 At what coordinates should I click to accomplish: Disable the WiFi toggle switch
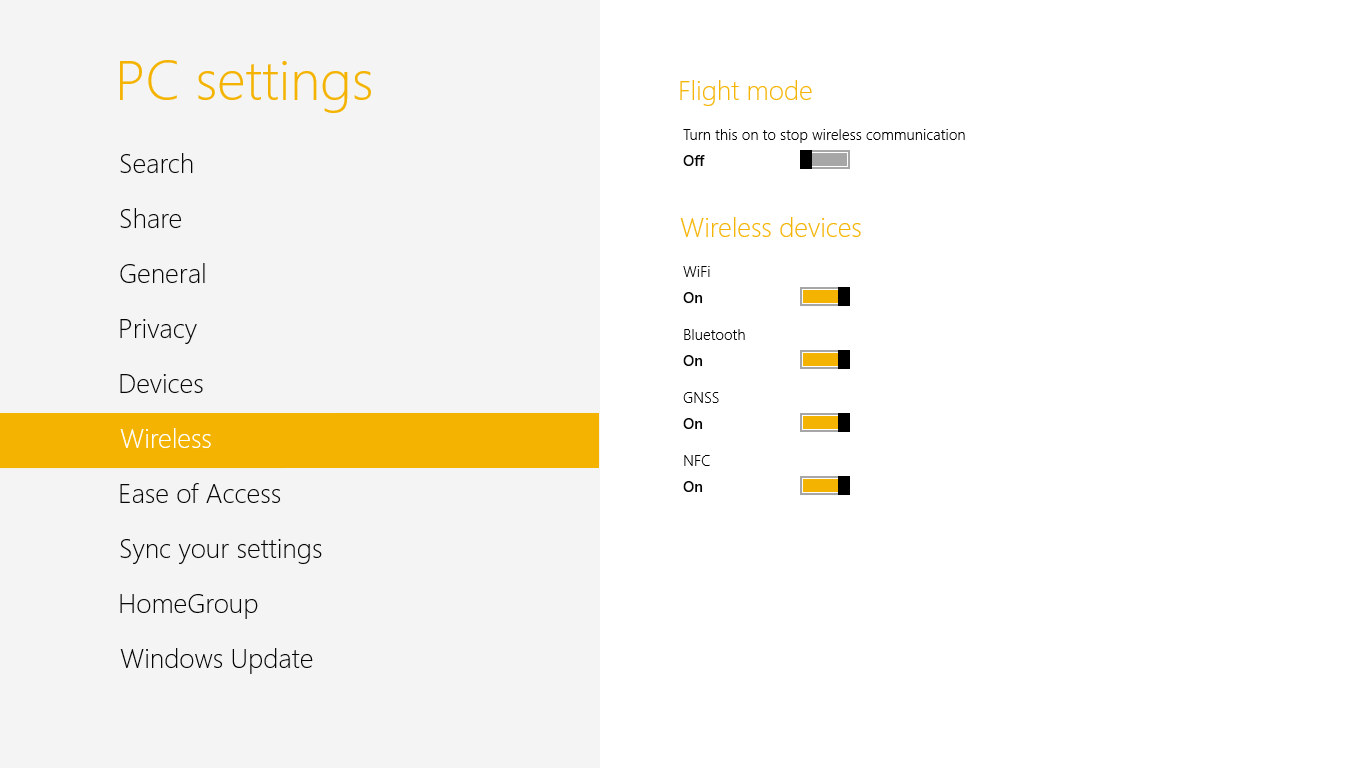824,297
